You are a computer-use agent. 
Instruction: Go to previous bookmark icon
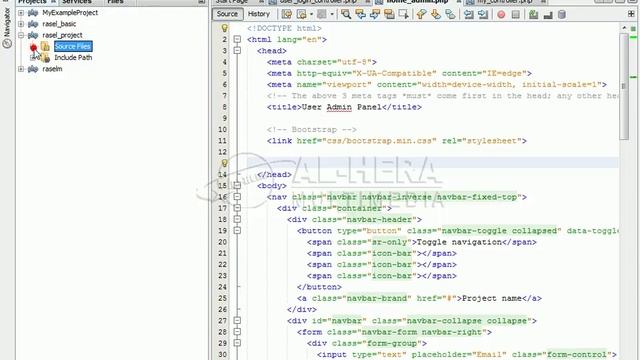[x=421, y=15]
